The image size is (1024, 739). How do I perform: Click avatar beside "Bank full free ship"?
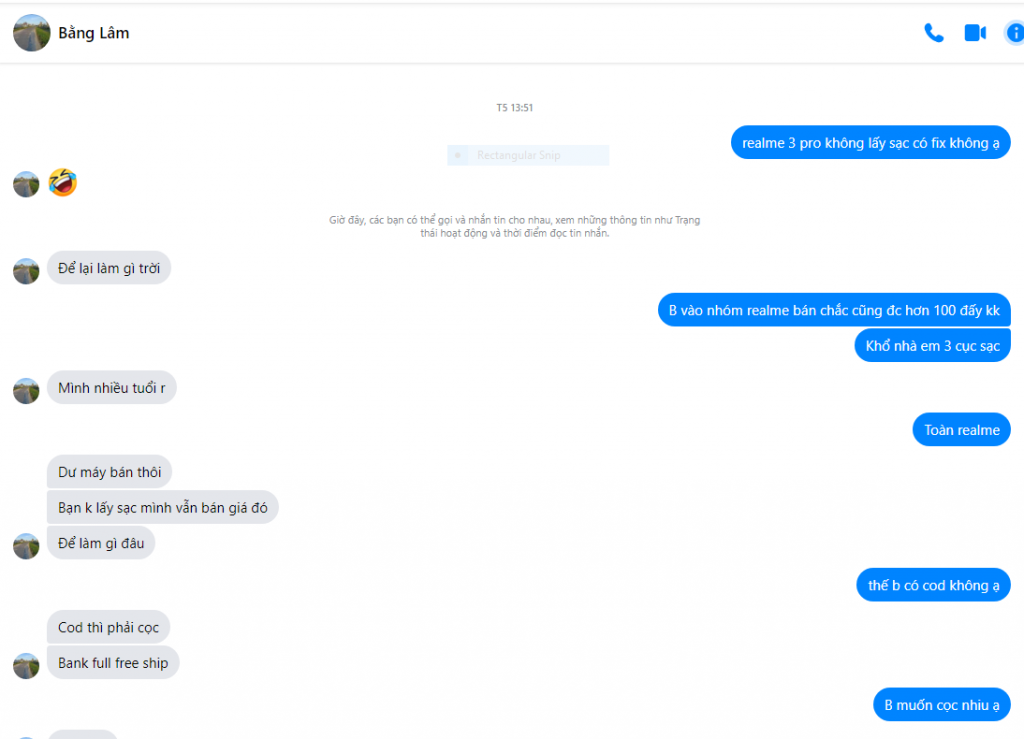click(x=26, y=665)
